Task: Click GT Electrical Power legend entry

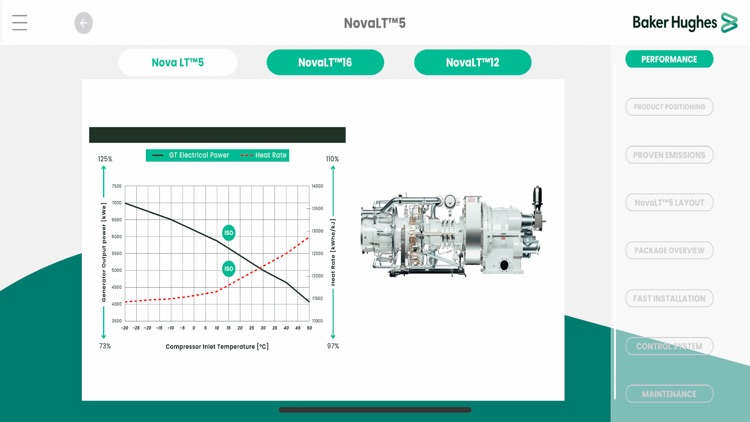Action: (x=191, y=155)
